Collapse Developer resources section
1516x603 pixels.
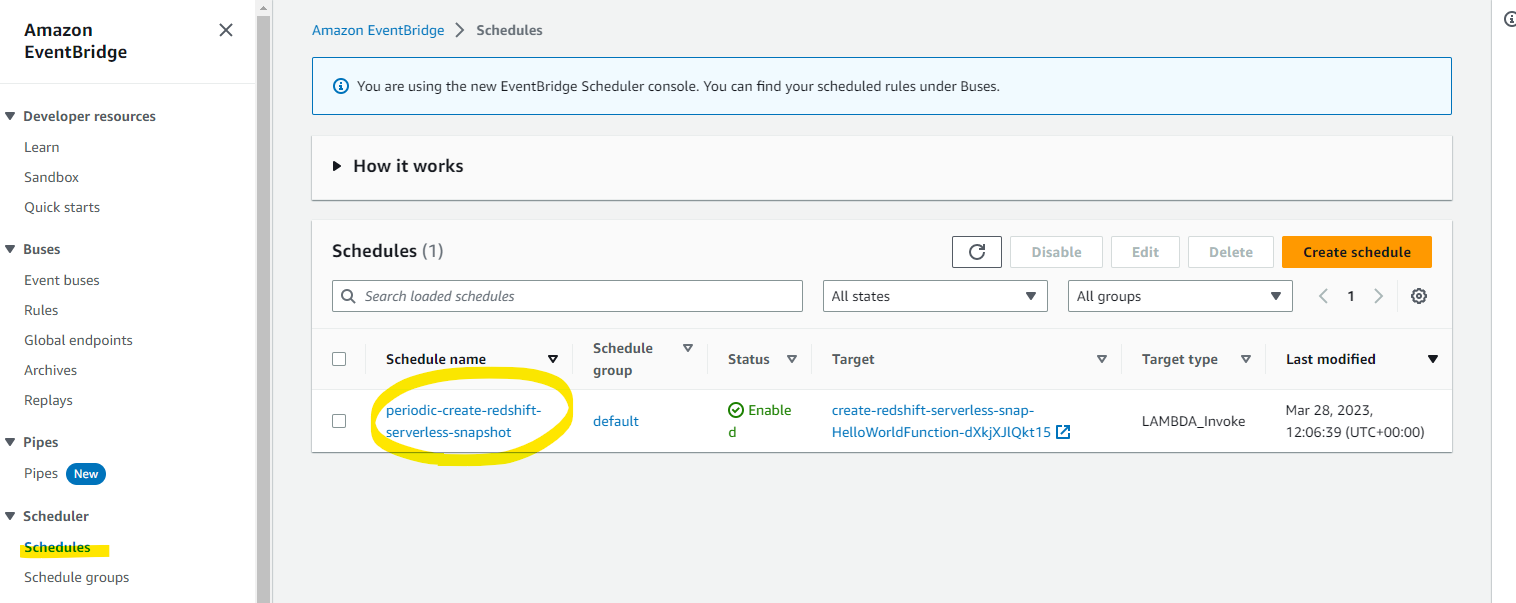pyautogui.click(x=11, y=116)
